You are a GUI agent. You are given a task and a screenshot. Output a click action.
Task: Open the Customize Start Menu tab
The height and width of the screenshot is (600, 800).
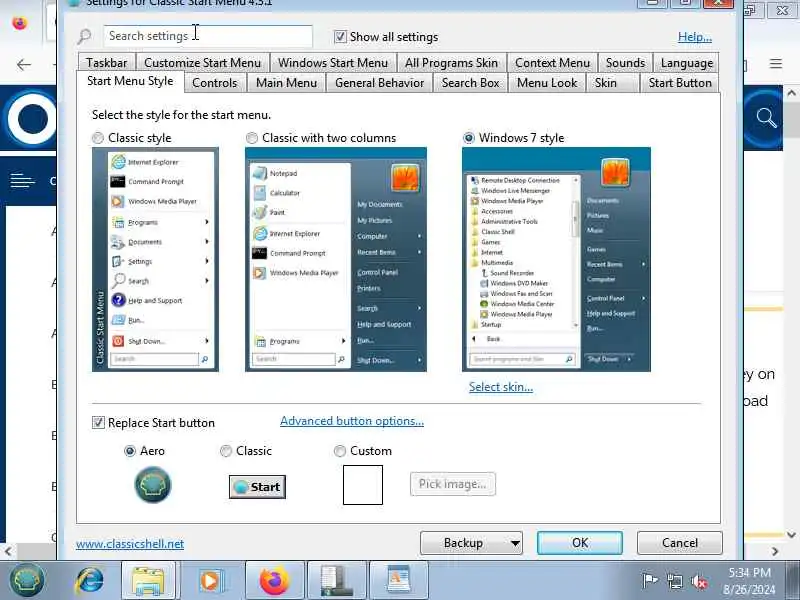(x=203, y=62)
